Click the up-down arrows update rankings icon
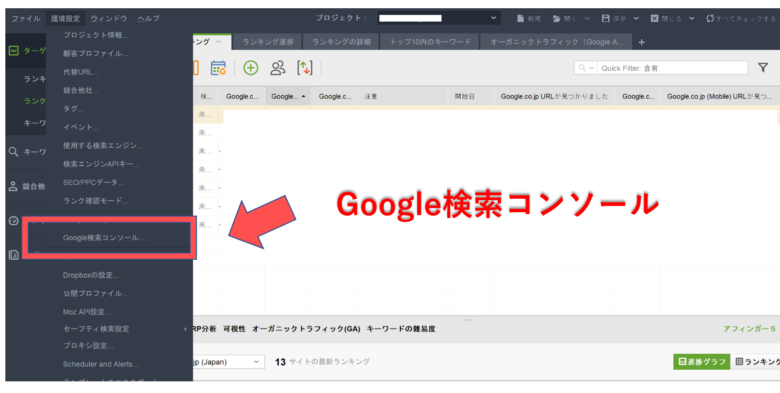780x393 pixels. pos(304,68)
